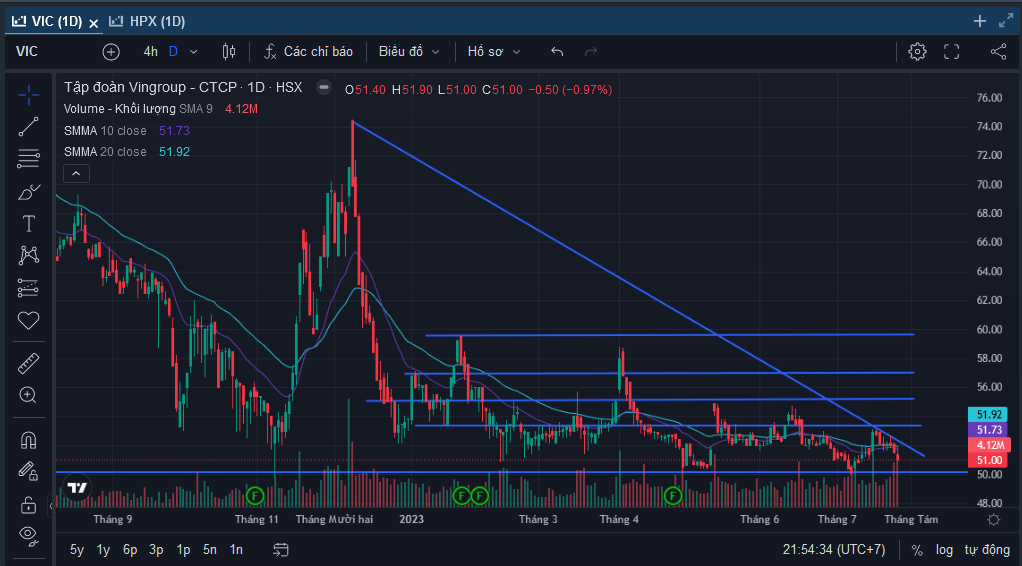Viewport: 1022px width, 566px height.
Task: Open the Các chỉ báo indicators dialog
Action: [x=308, y=52]
